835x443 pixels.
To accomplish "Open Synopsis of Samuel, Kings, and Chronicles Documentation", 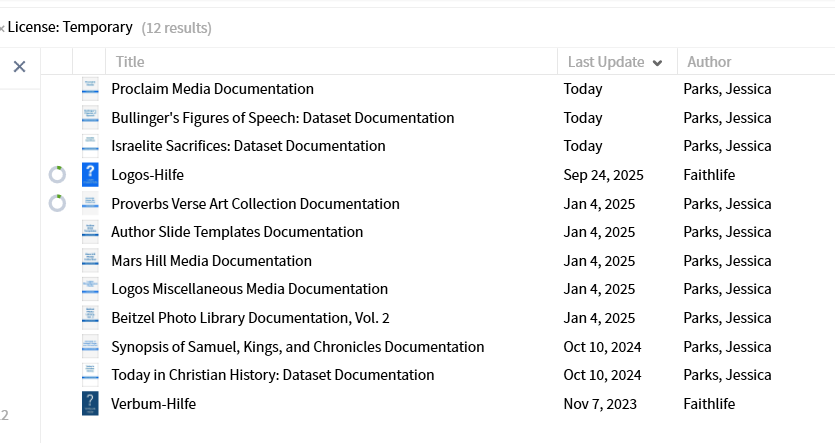I will click(x=297, y=347).
